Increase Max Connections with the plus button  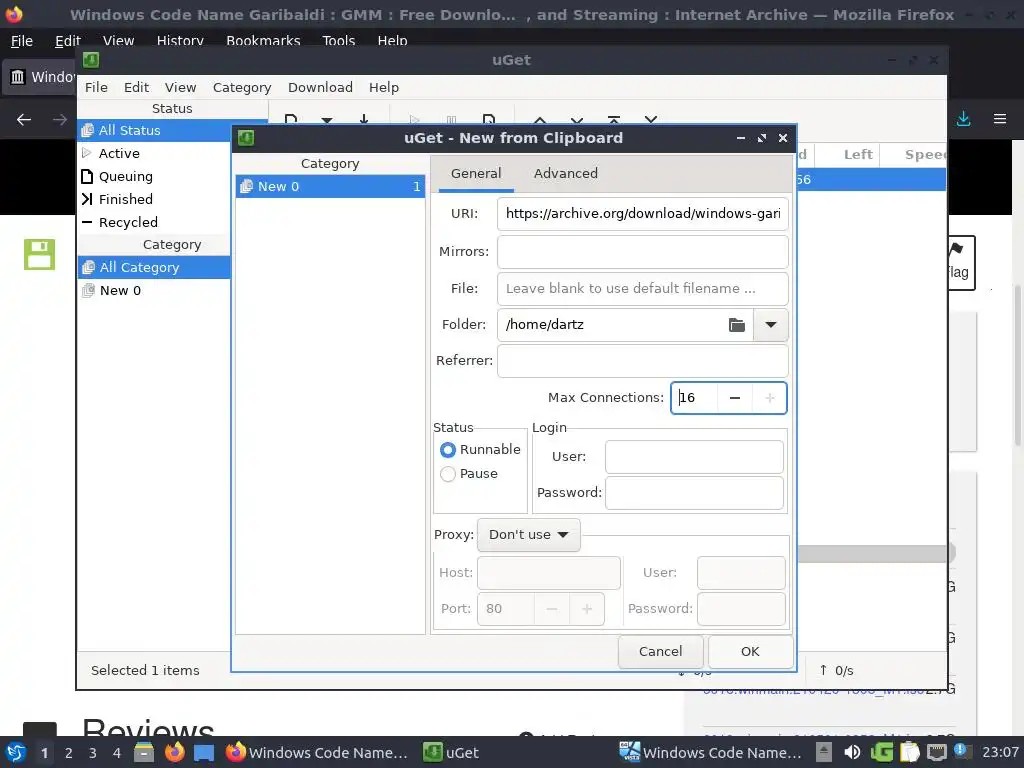(769, 398)
